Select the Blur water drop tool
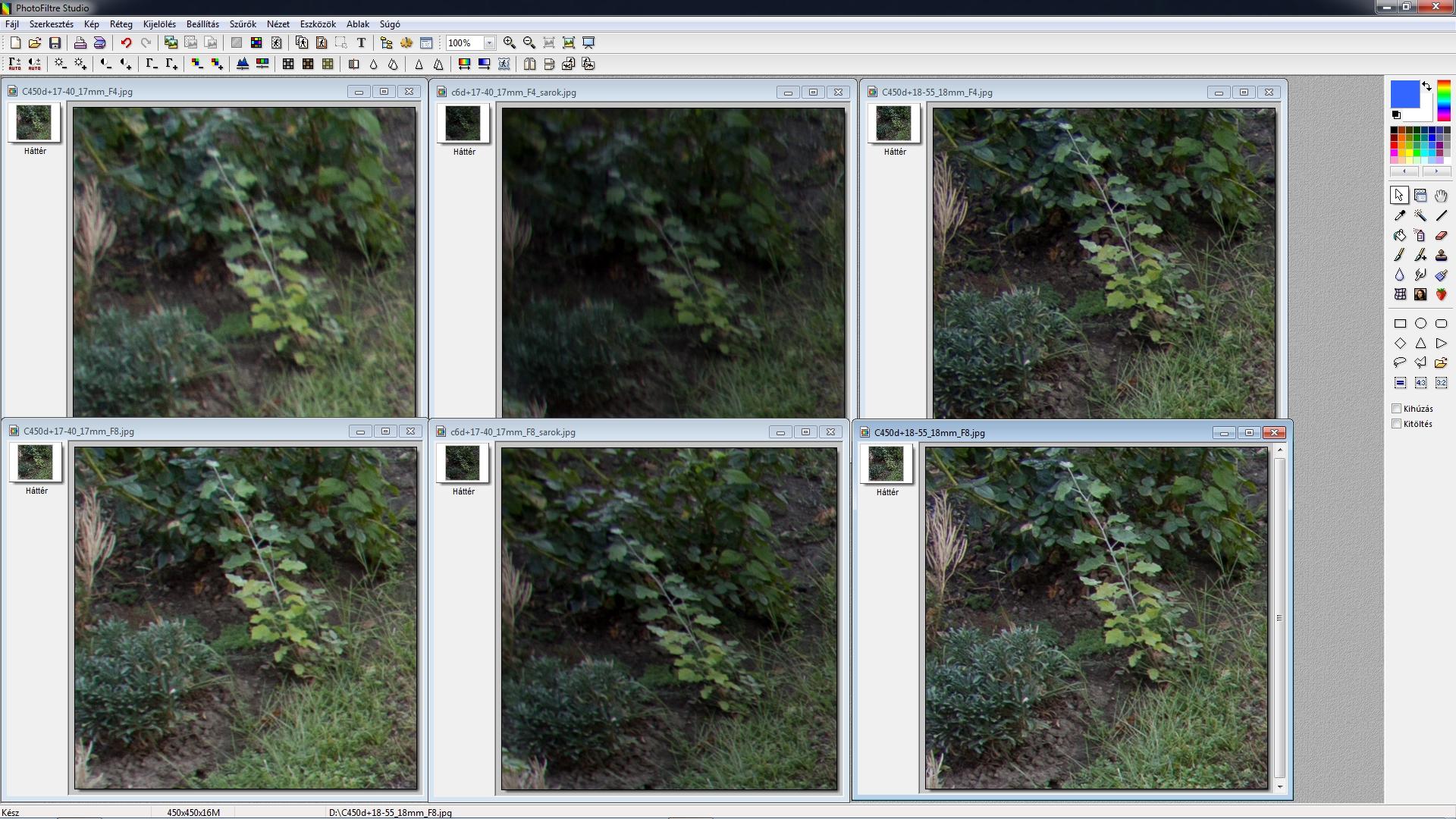Screen dimensions: 1456x819 1400,275
